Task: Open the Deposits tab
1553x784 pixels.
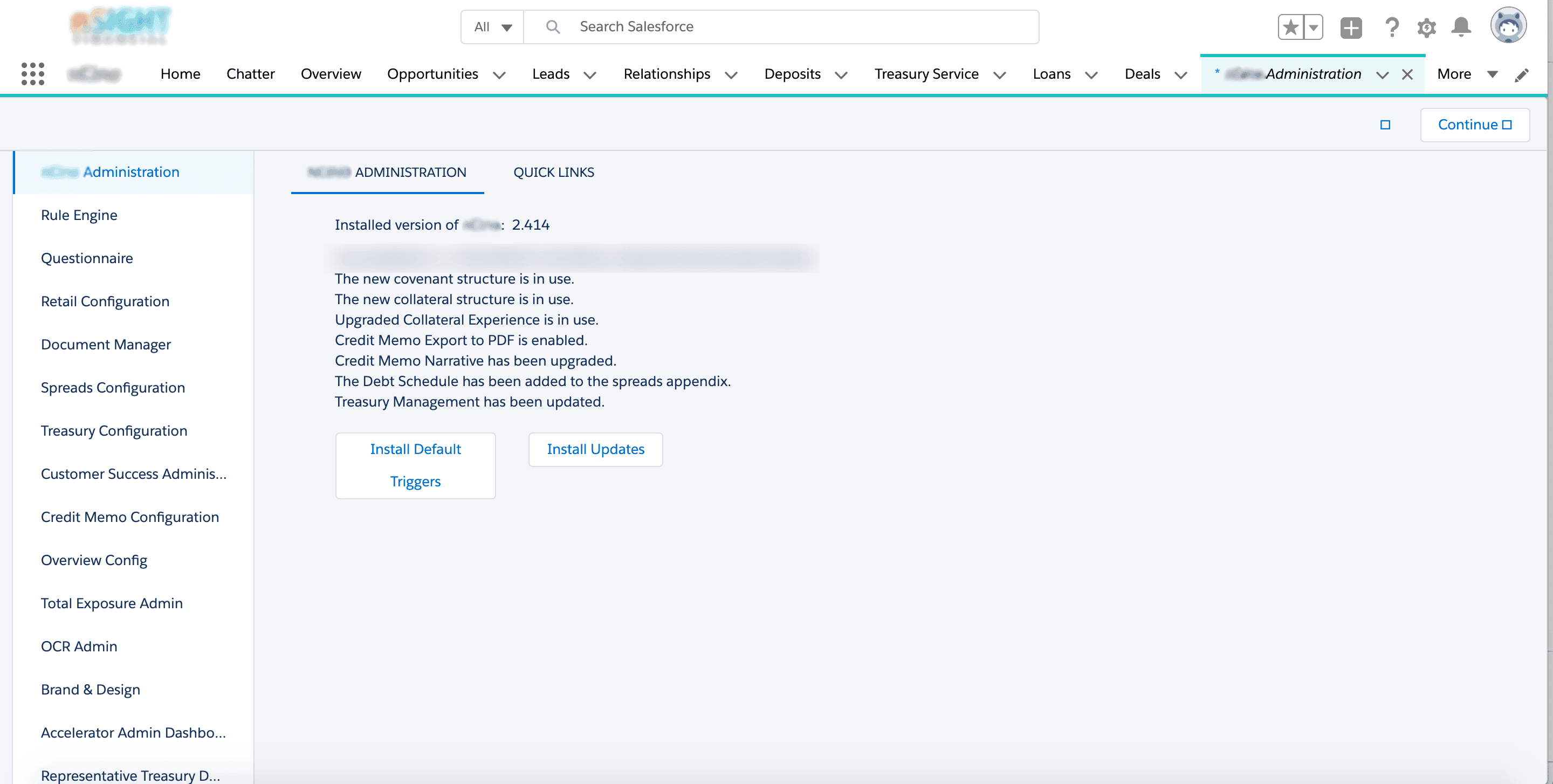Action: pos(792,74)
